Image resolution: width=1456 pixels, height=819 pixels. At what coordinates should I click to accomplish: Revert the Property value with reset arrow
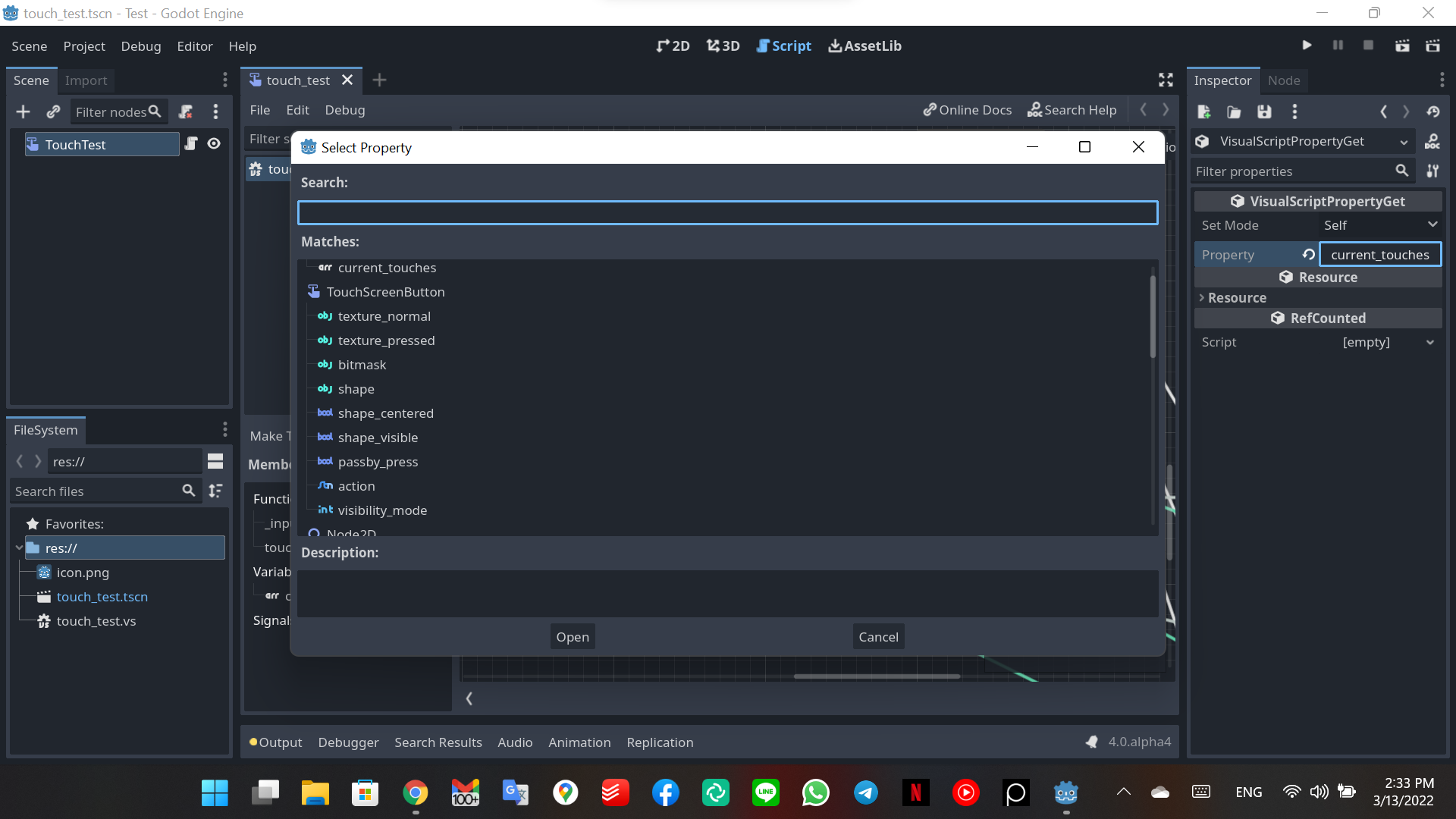point(1309,255)
